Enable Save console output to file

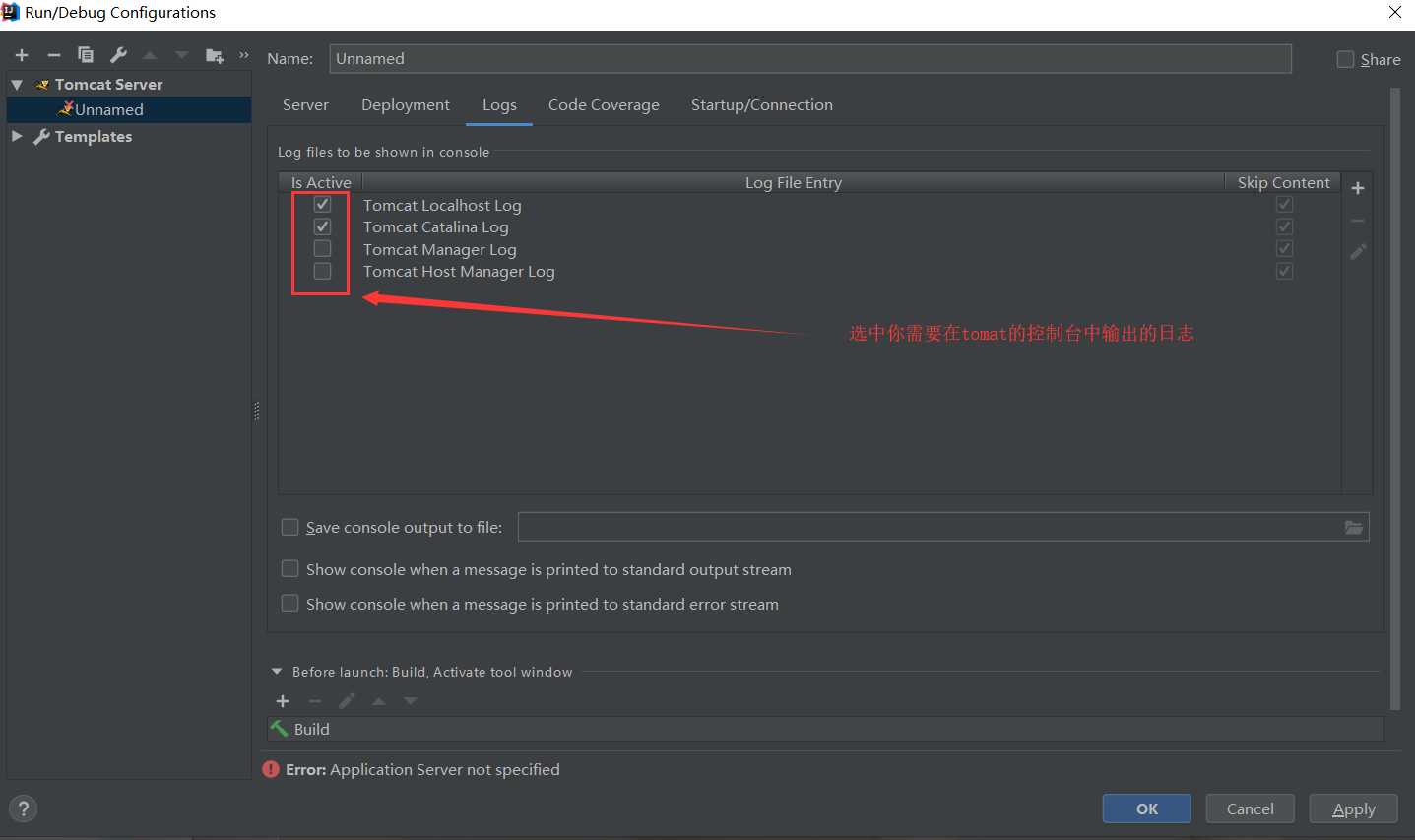[290, 527]
